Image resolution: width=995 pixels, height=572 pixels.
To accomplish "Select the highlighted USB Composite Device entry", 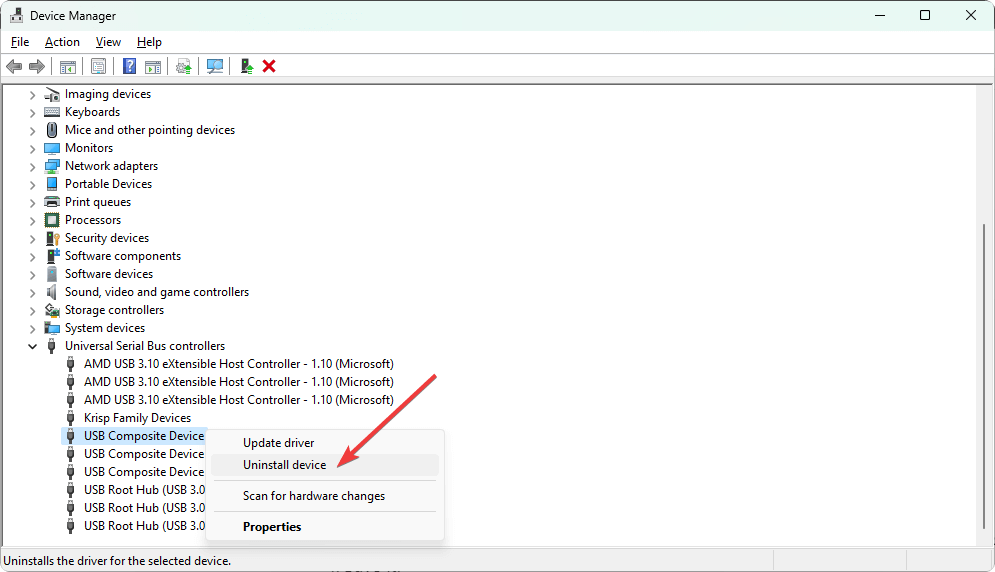I will click(143, 436).
